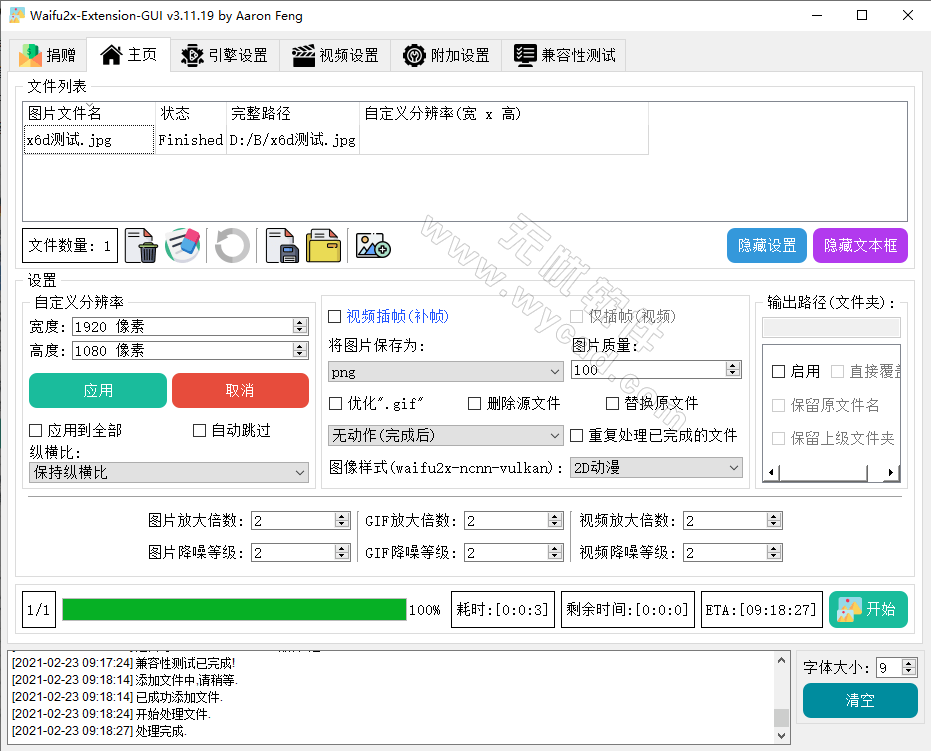The height and width of the screenshot is (751, 931).
Task: Enable 视频插帧(补帧) frame interpolation
Action: click(336, 316)
